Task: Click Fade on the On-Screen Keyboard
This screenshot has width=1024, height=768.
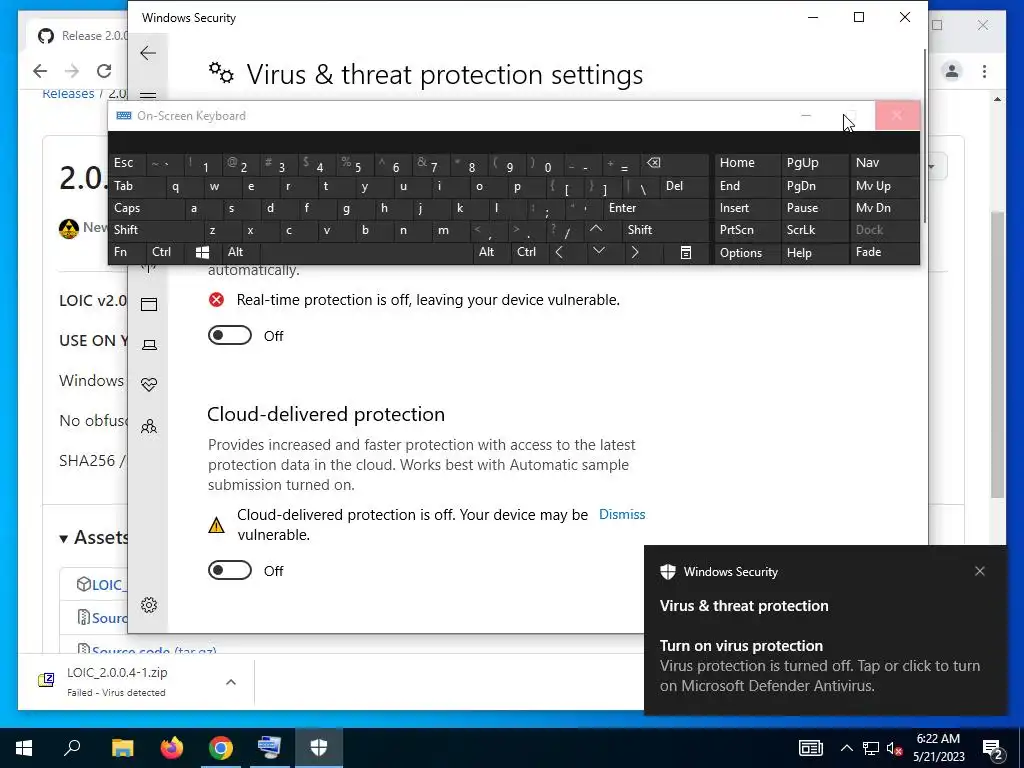Action: tap(885, 252)
